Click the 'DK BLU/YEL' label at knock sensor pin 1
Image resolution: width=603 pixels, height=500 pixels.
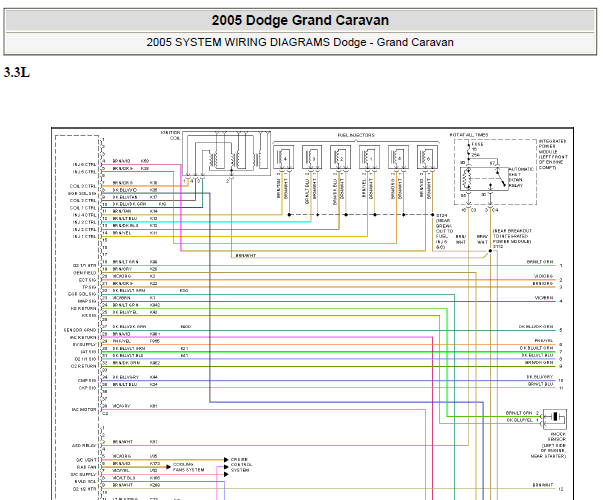(x=520, y=420)
